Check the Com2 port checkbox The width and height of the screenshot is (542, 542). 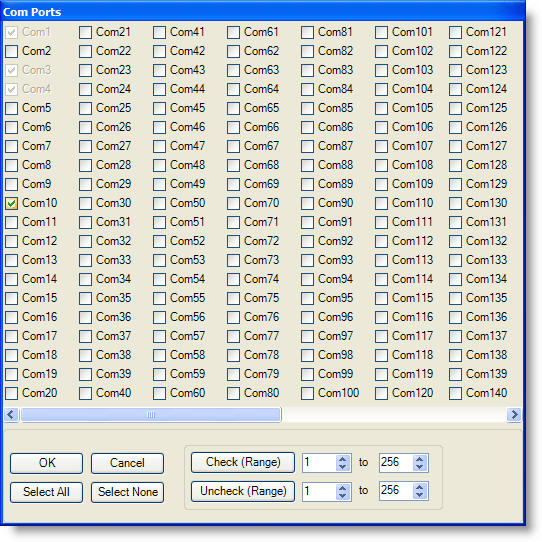pos(11,51)
